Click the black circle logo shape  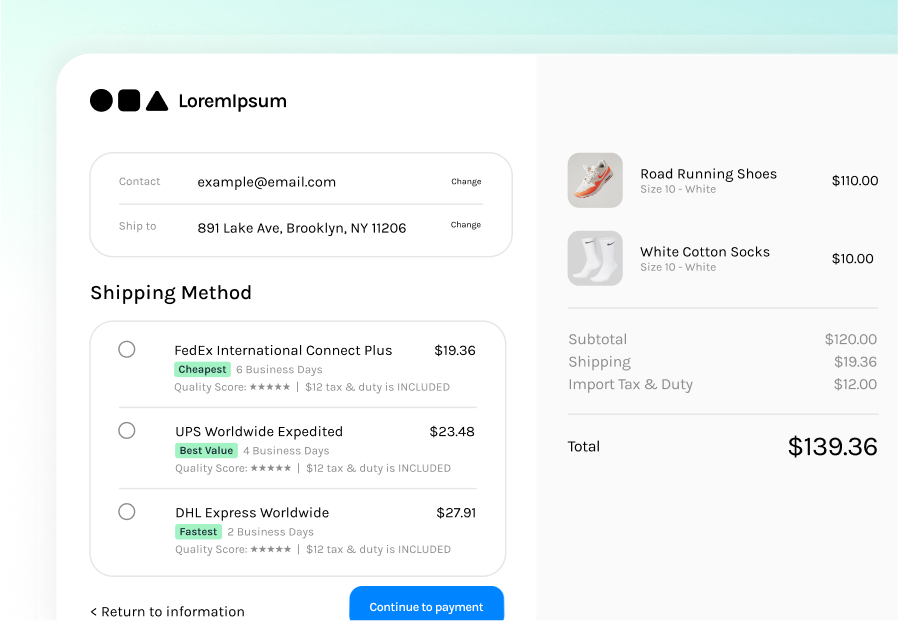[x=101, y=100]
